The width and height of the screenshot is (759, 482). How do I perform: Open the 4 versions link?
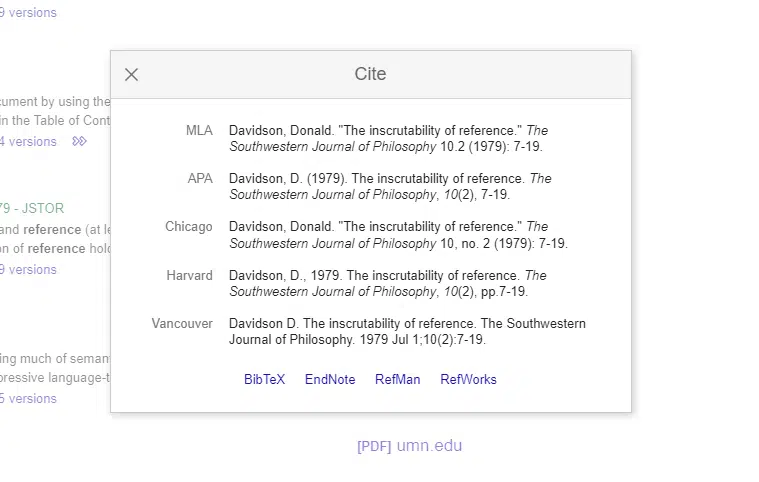pos(28,142)
